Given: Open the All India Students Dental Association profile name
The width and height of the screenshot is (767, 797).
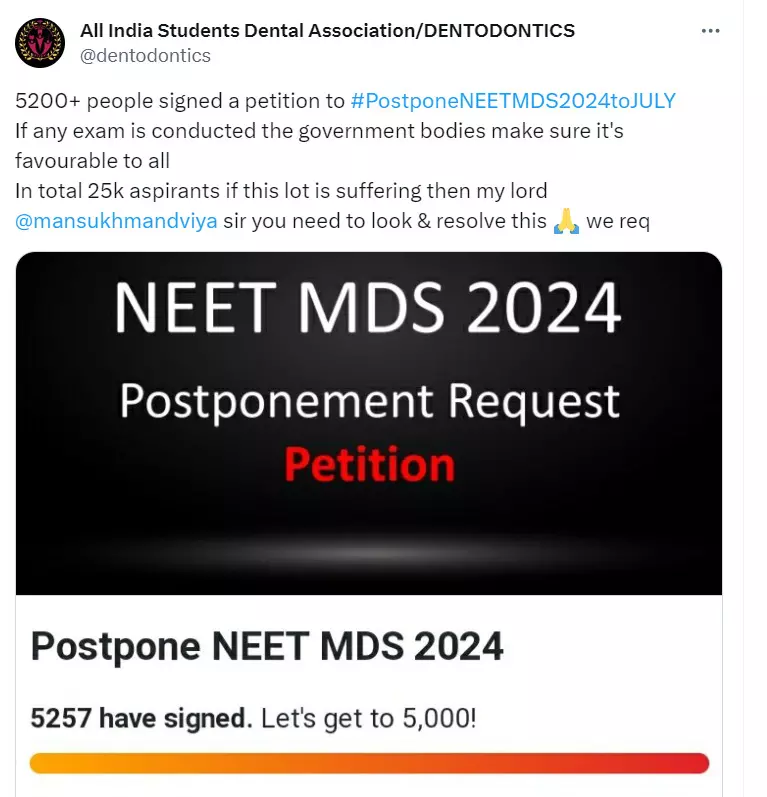Looking at the screenshot, I should (x=327, y=30).
